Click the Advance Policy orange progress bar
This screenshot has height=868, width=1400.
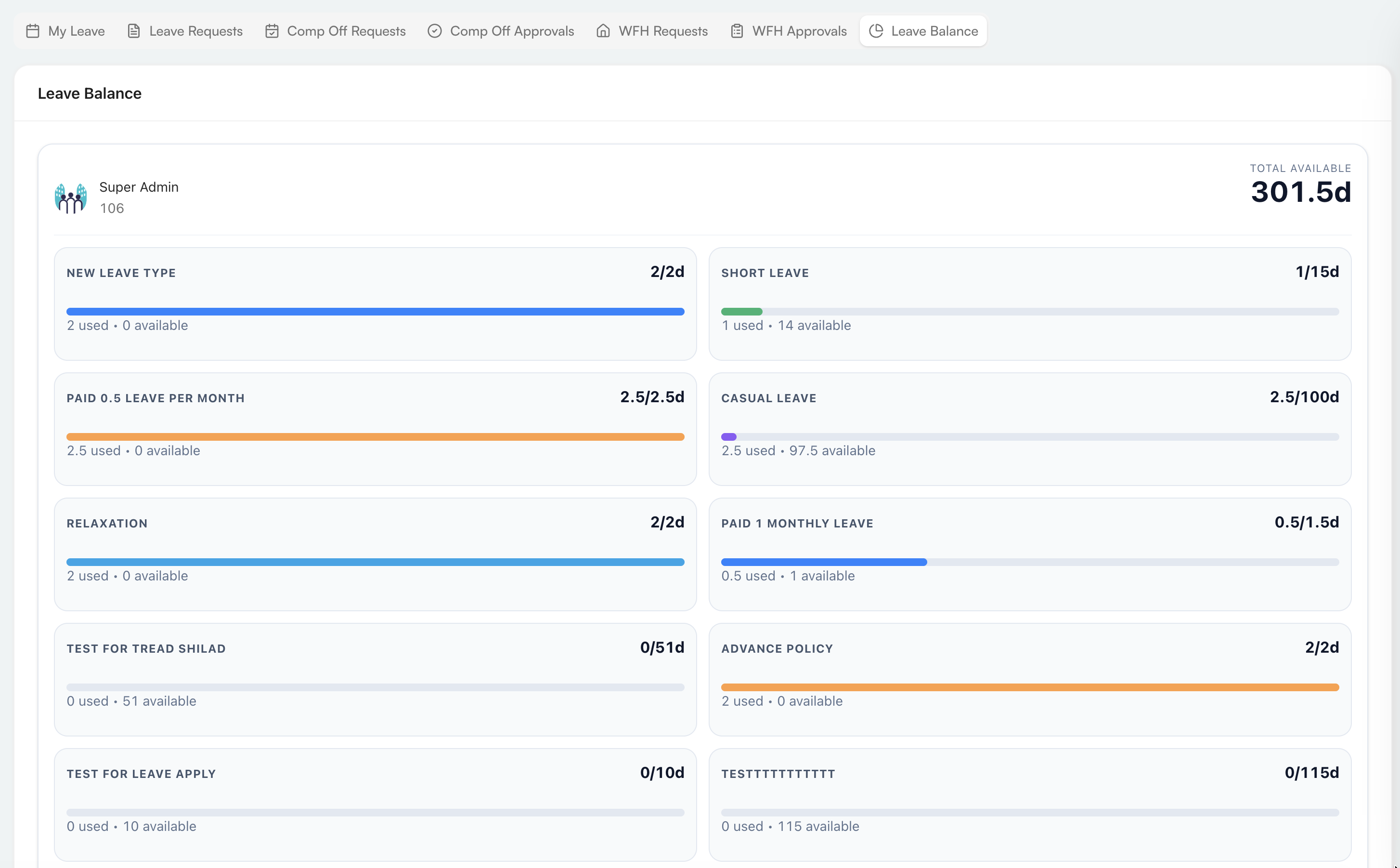(1030, 687)
